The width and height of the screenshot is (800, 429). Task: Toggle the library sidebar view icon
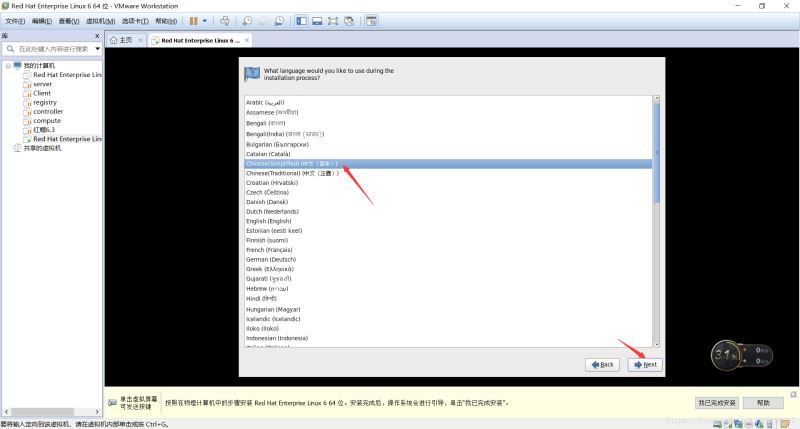point(302,20)
